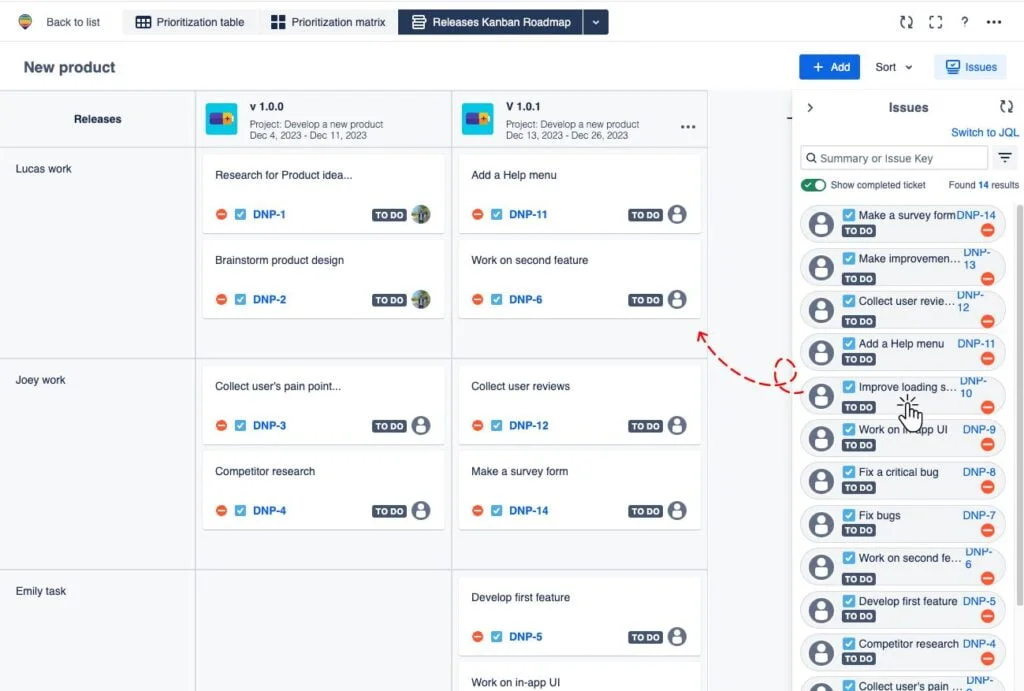Open TO DO status on DNP-12 card

(645, 426)
